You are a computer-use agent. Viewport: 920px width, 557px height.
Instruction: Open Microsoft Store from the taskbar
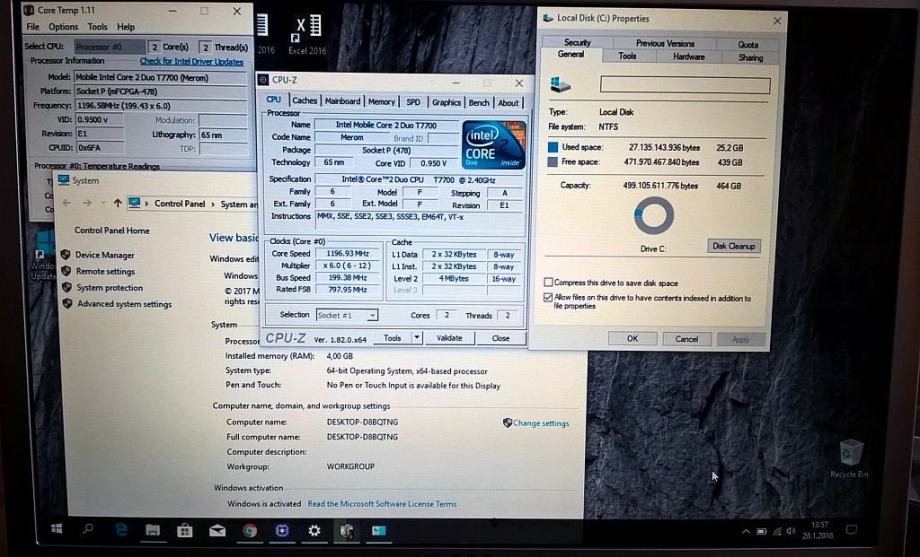click(185, 531)
